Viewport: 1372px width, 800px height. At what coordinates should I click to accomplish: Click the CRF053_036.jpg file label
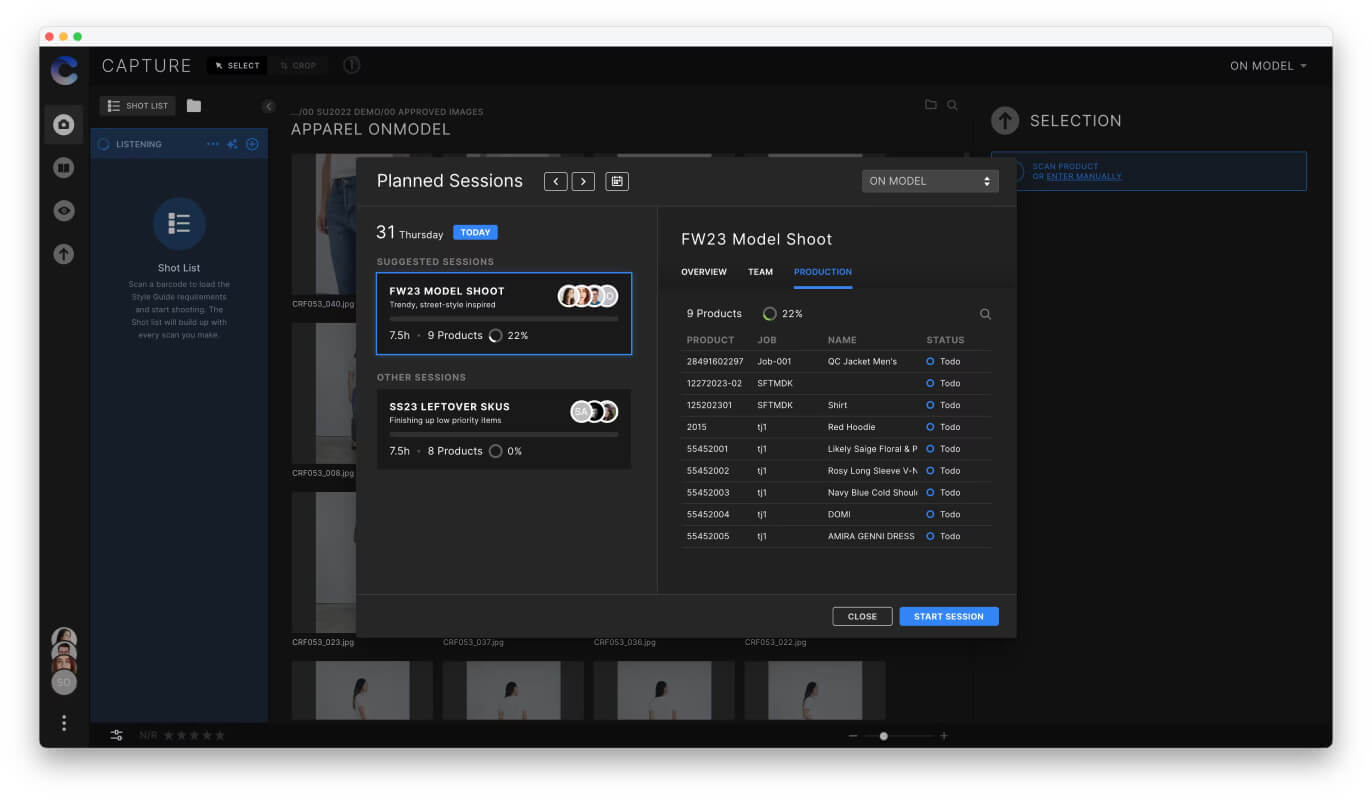click(x=625, y=643)
